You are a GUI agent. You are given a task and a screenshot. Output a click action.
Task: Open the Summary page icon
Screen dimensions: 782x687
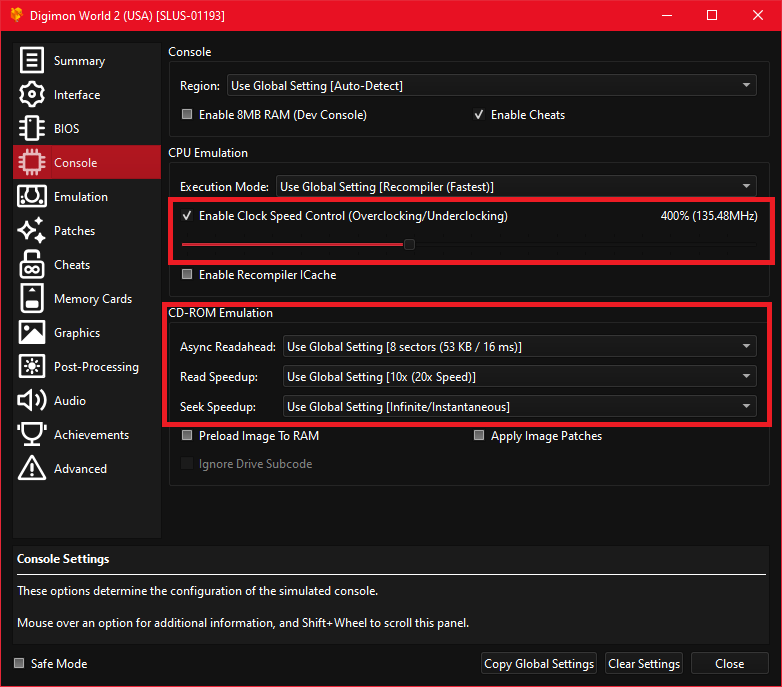[32, 60]
